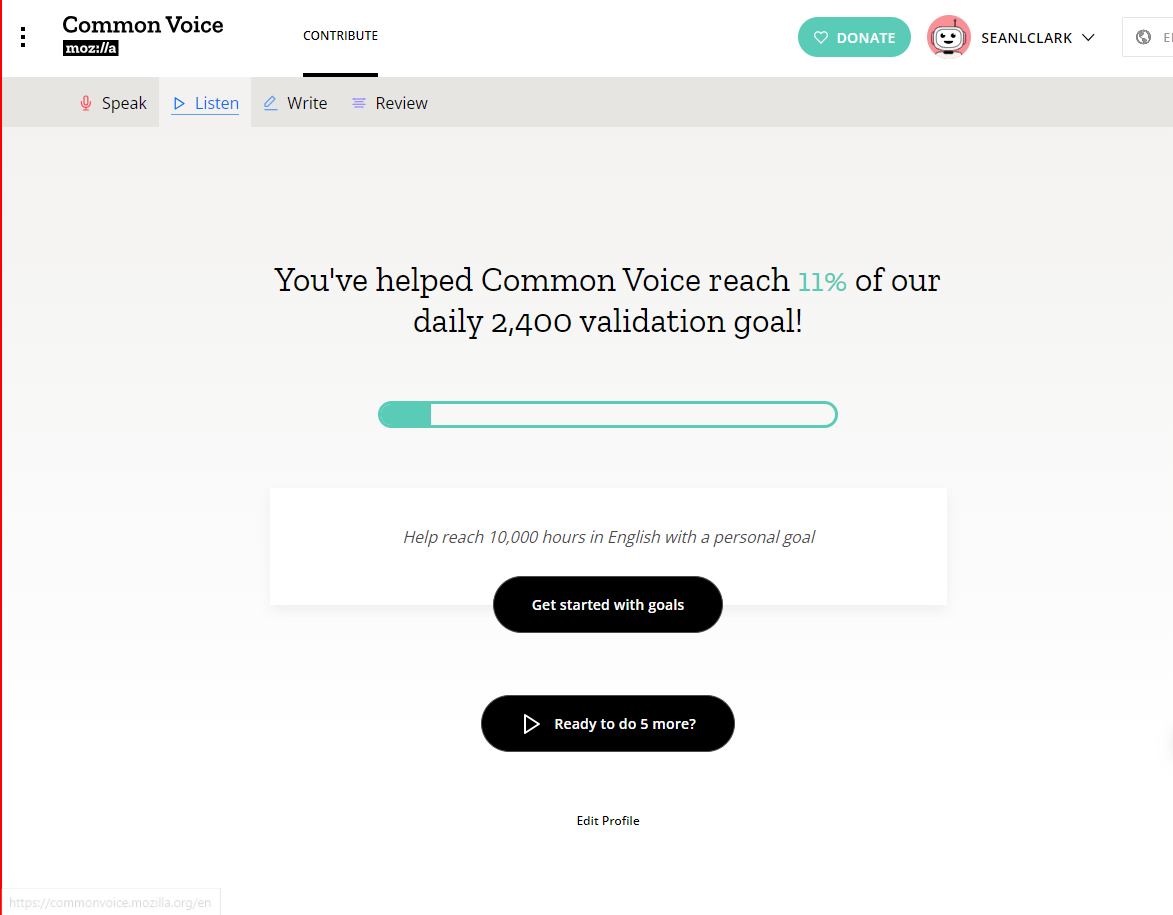Expand the SEANLCLARK account chevron

click(1088, 37)
